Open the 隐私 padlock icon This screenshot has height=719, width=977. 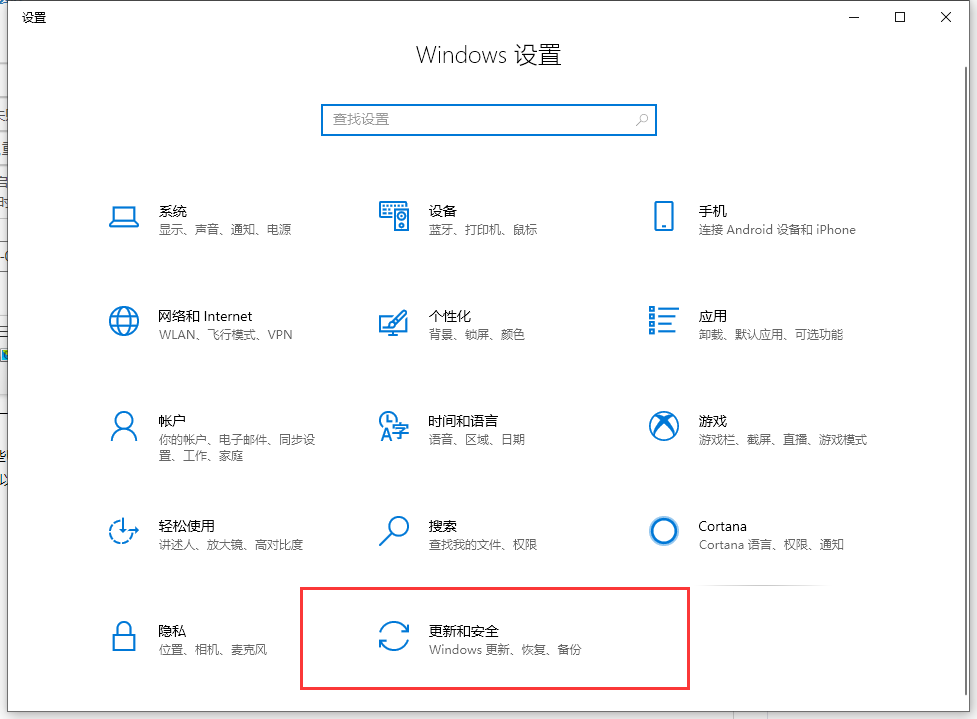pyautogui.click(x=124, y=636)
